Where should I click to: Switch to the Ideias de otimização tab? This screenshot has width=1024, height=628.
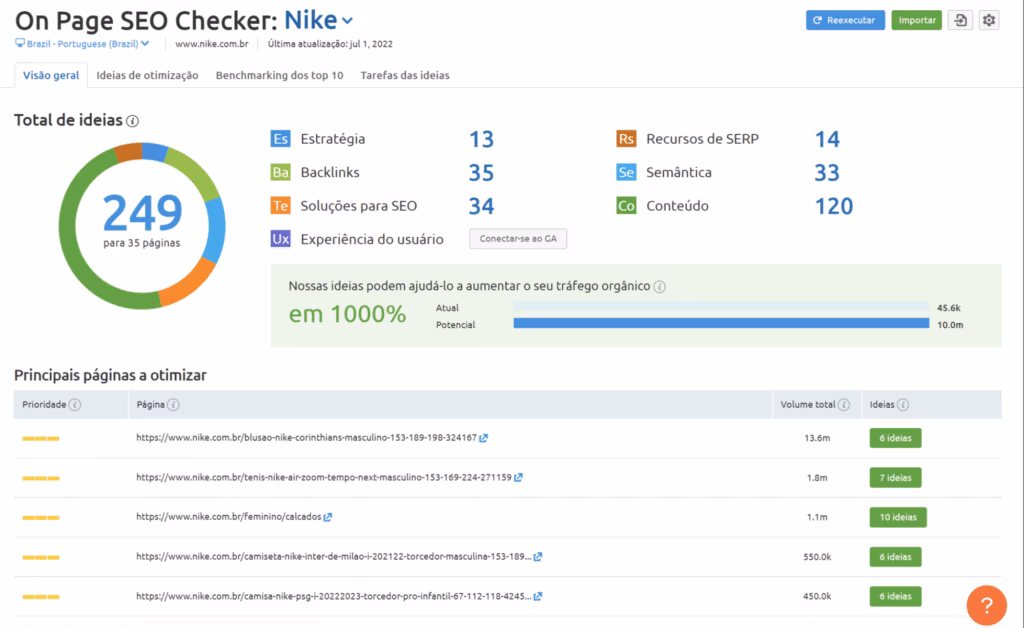tap(146, 75)
